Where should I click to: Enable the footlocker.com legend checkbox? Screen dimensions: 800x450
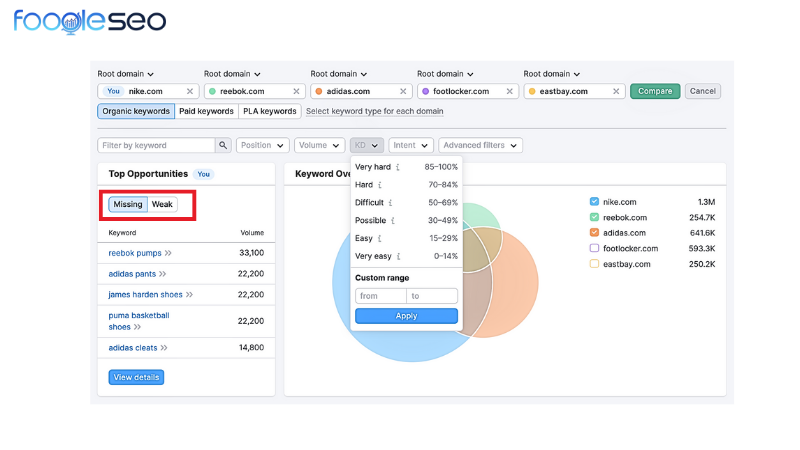[594, 248]
